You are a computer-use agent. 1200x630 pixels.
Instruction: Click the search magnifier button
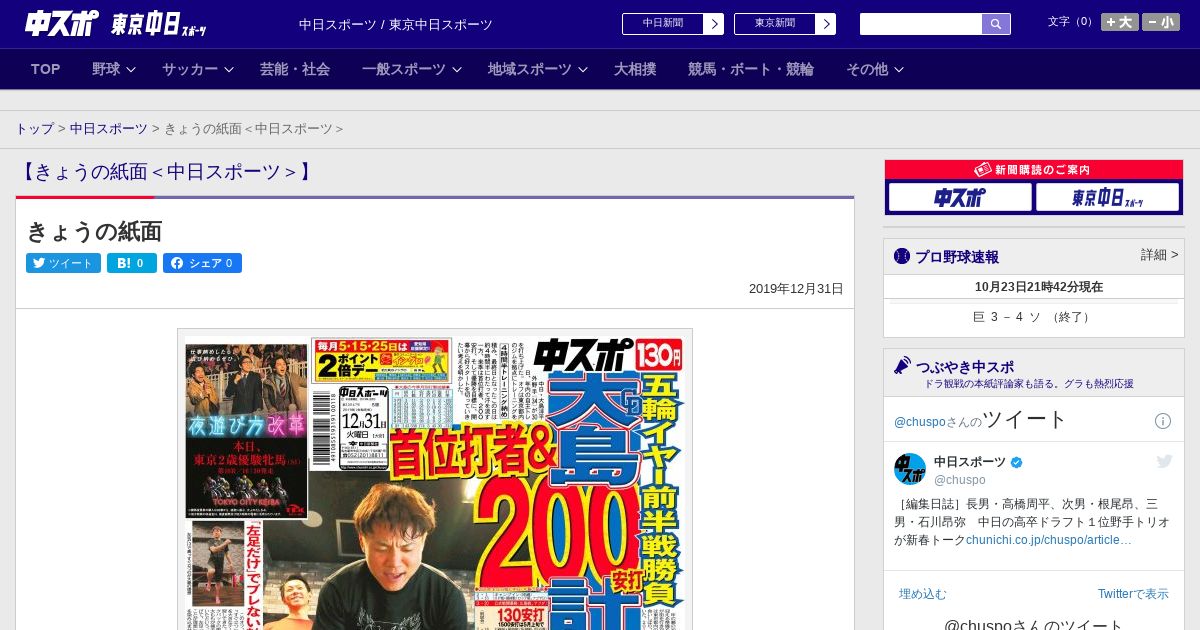(x=996, y=24)
